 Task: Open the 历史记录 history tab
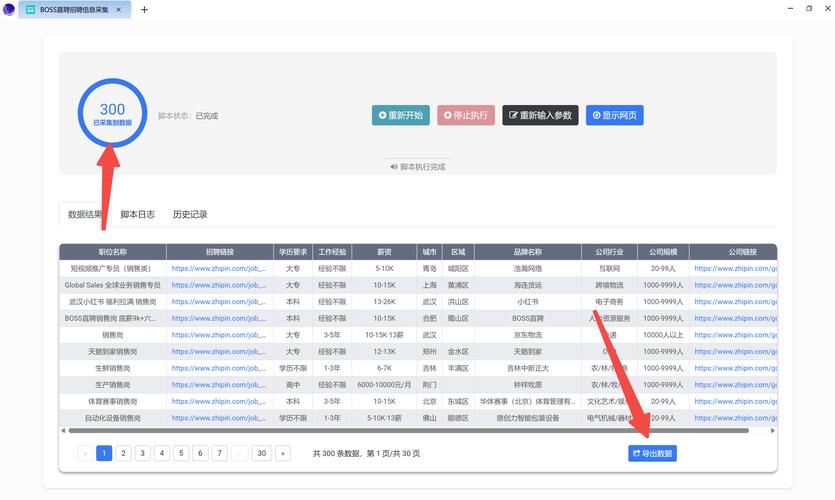coord(190,214)
